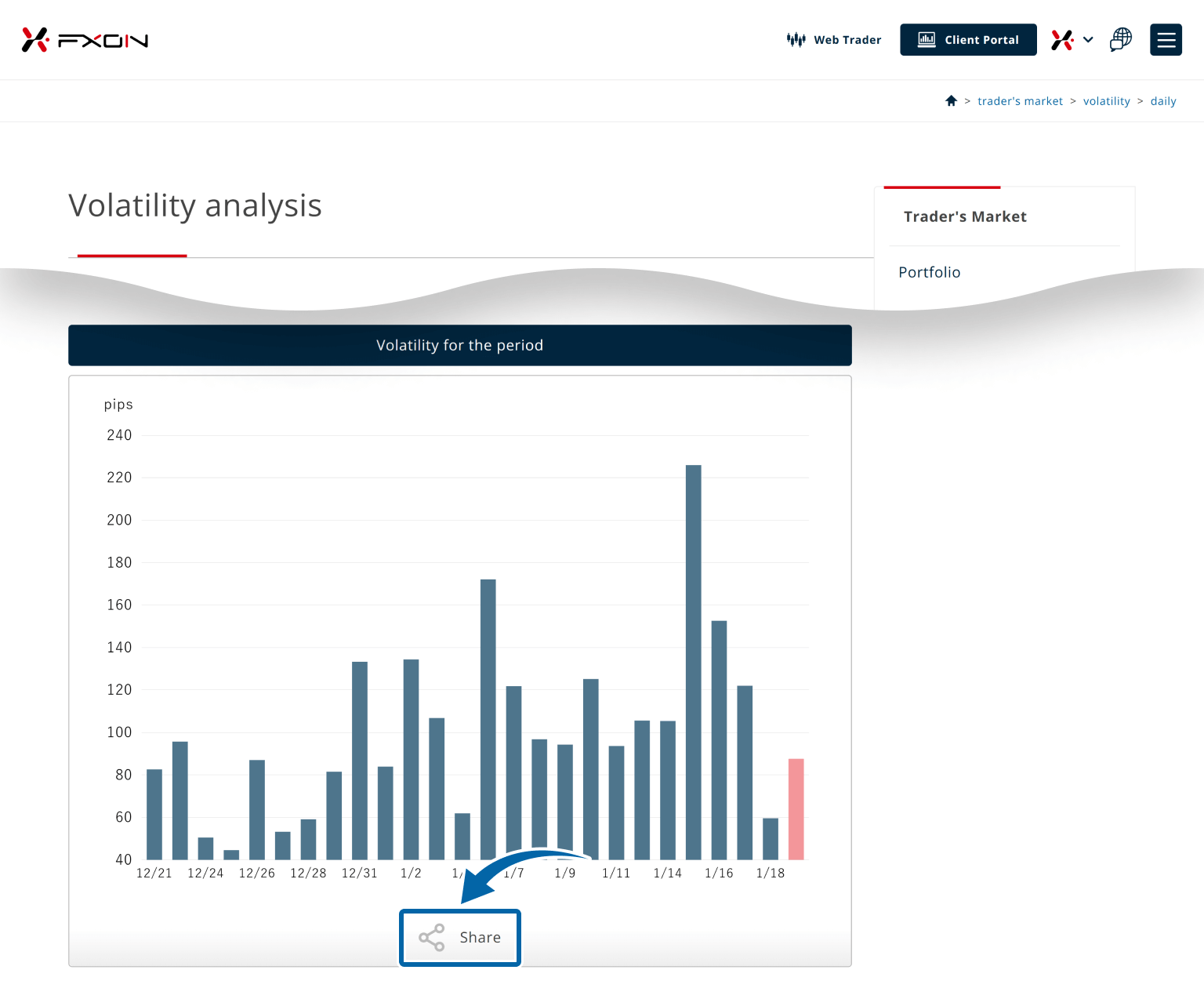The image size is (1204, 988).
Task: Open trader's market breadcrumb link
Action: (x=1020, y=101)
